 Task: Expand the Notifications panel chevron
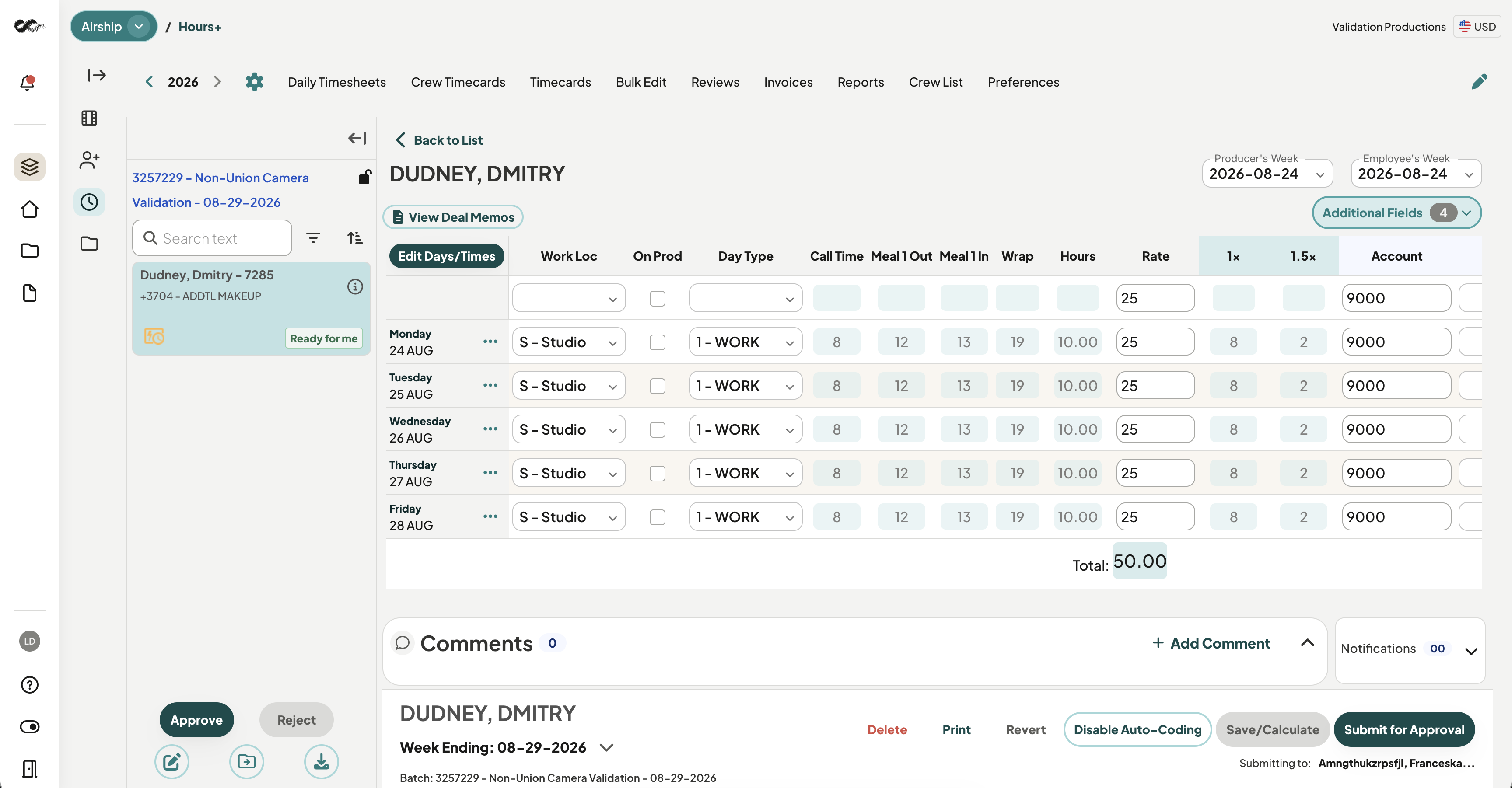click(x=1471, y=650)
